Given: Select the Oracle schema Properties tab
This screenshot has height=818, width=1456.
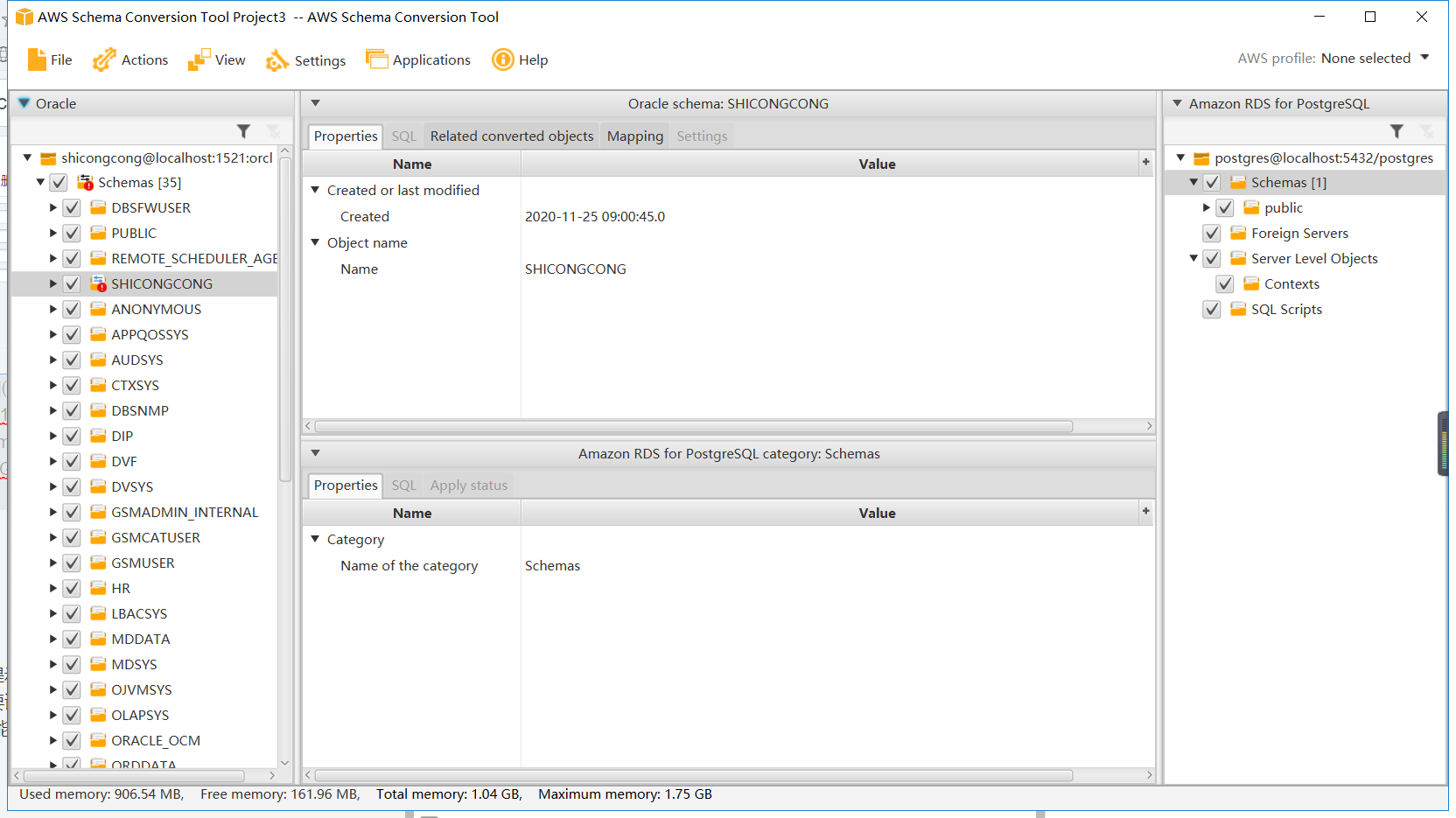Looking at the screenshot, I should pyautogui.click(x=346, y=136).
